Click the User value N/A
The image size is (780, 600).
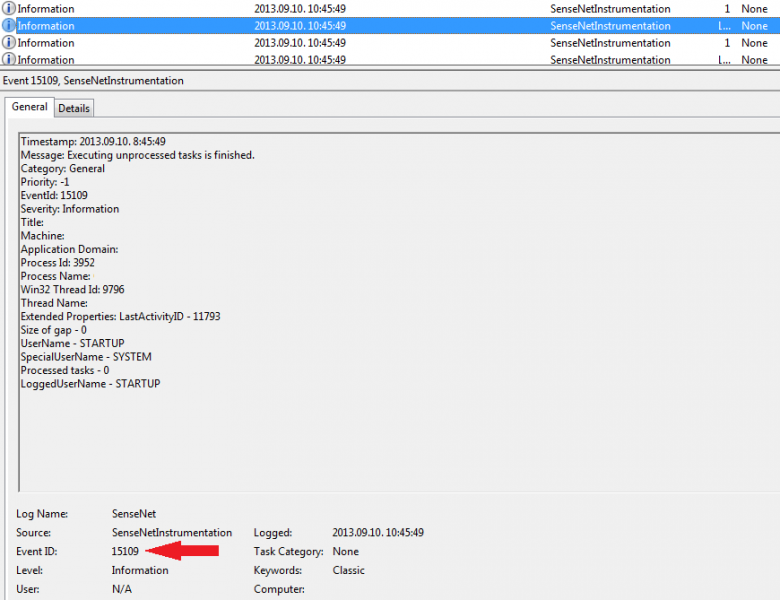(x=122, y=590)
